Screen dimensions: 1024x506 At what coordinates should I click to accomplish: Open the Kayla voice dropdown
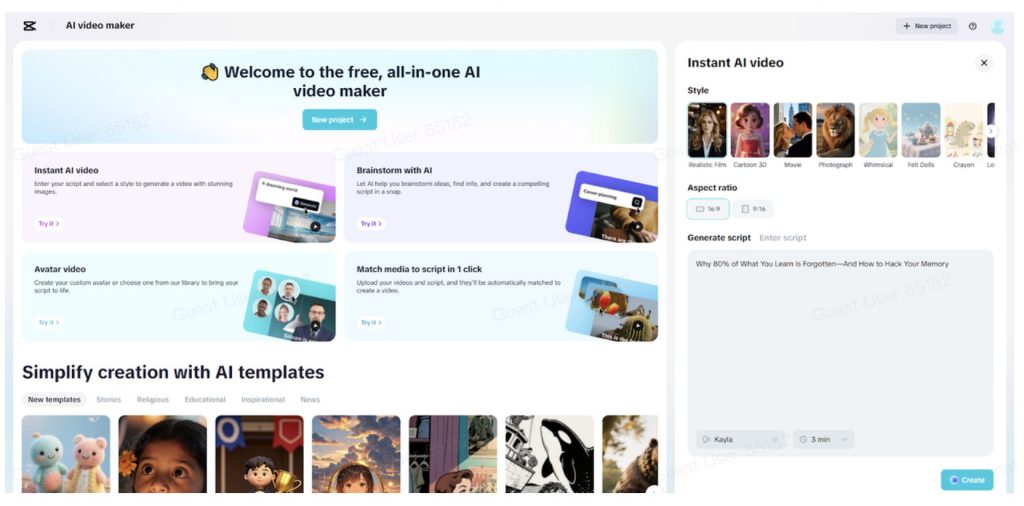click(x=740, y=439)
